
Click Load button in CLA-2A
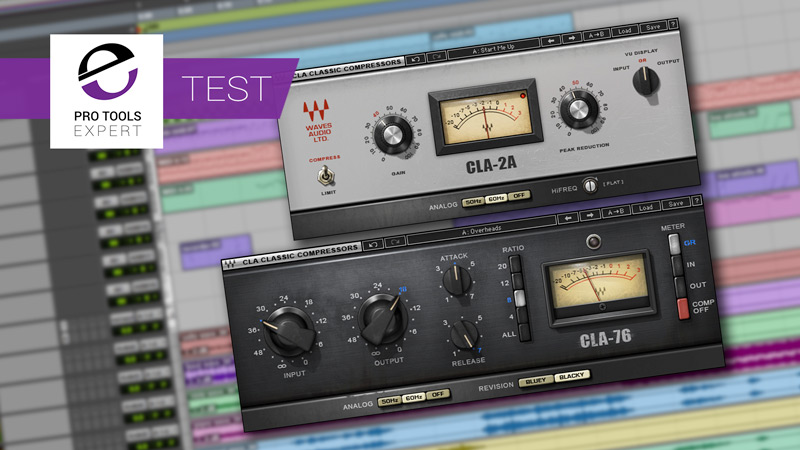click(624, 31)
